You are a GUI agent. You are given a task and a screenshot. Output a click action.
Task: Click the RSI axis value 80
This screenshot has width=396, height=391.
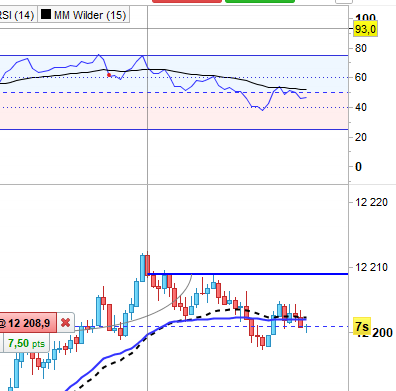[x=361, y=48]
